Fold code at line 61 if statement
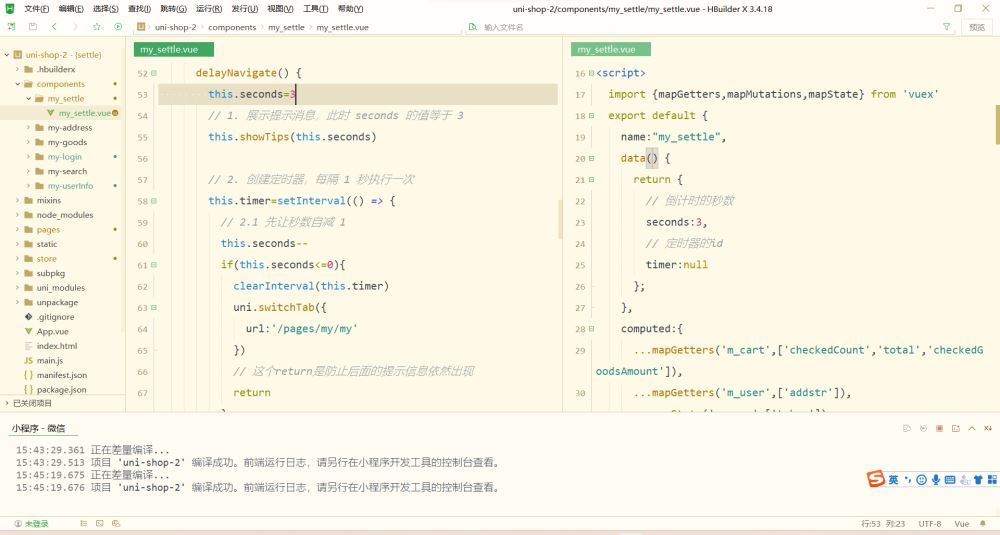Screen dimensions: 1000x535 point(154,265)
